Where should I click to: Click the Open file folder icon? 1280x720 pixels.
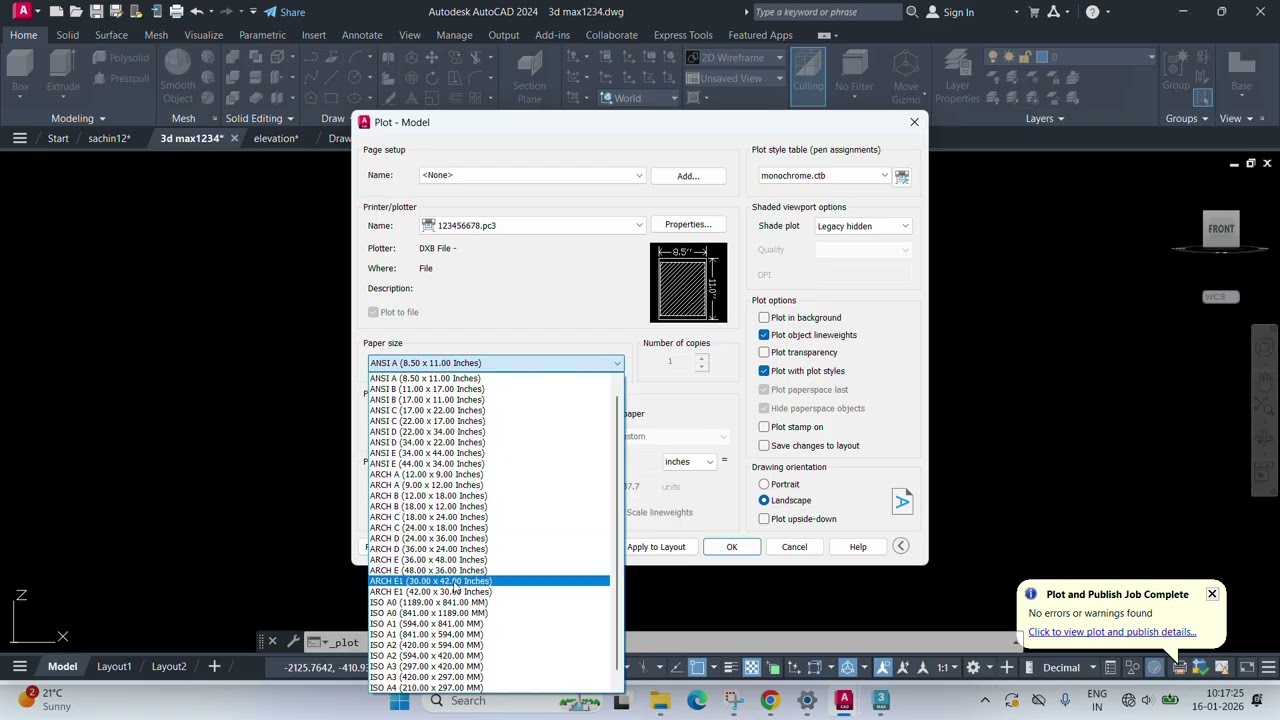[76, 12]
